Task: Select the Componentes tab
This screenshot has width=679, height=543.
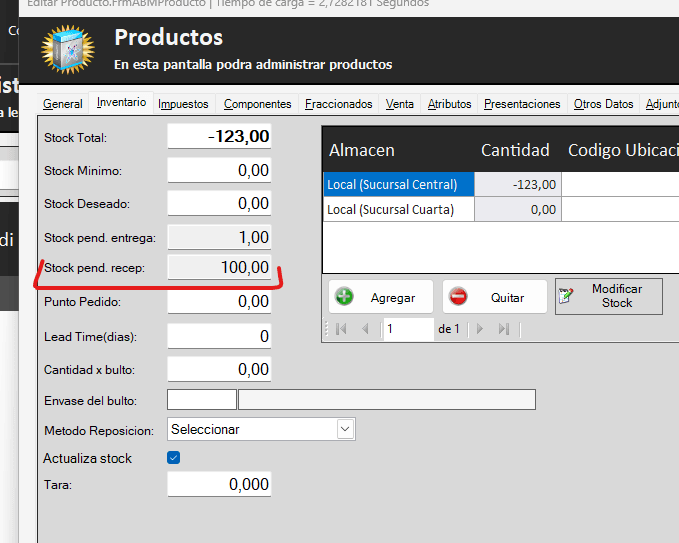Action: point(257,104)
